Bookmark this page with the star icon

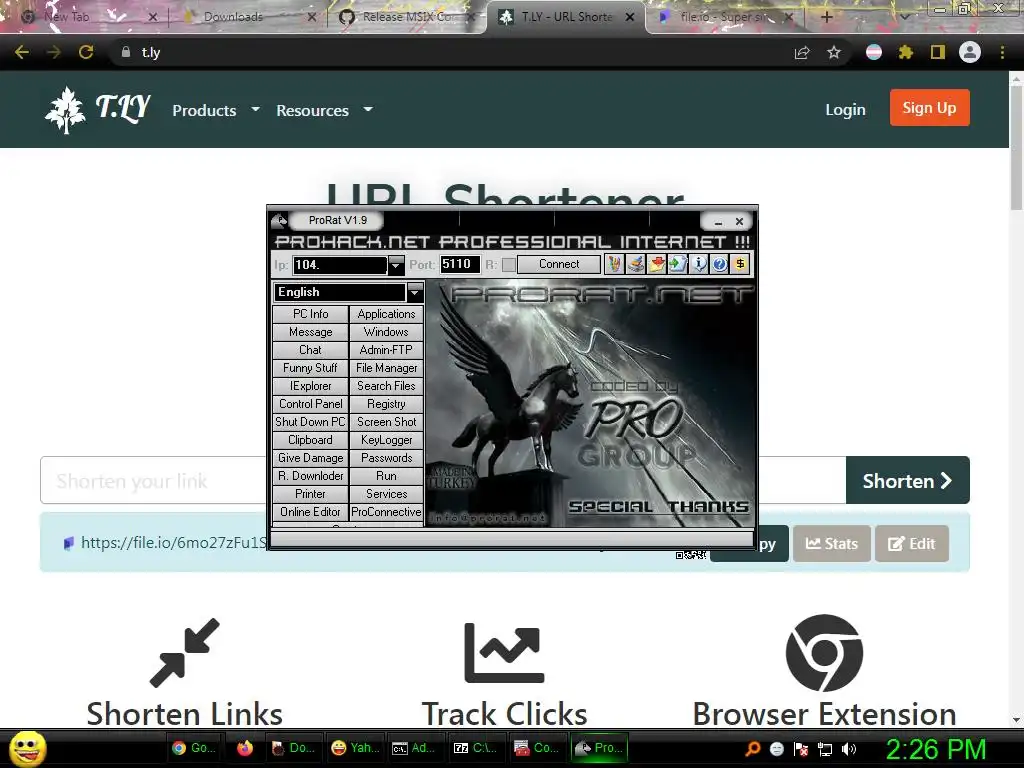834,52
